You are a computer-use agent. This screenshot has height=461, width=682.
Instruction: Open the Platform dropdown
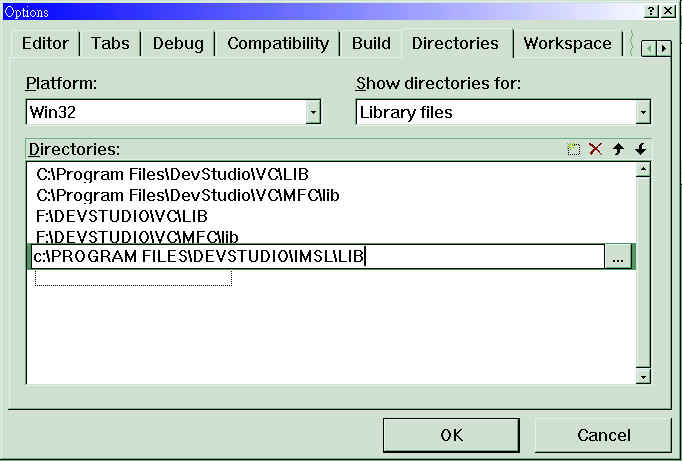[x=313, y=112]
